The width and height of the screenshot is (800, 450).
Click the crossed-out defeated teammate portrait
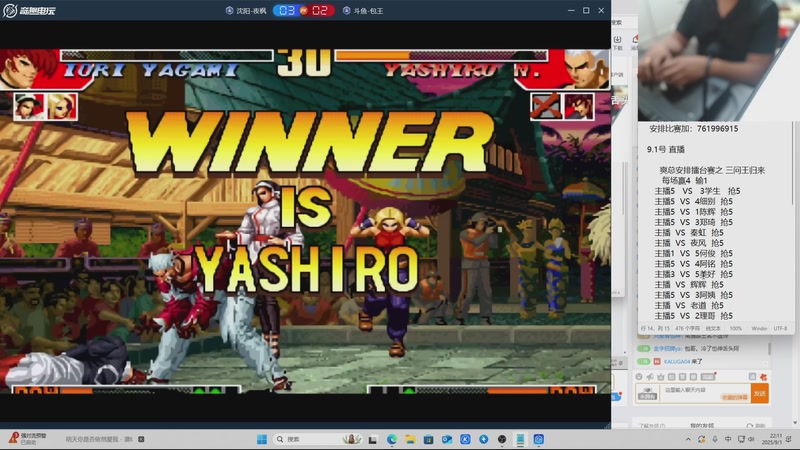(x=546, y=107)
